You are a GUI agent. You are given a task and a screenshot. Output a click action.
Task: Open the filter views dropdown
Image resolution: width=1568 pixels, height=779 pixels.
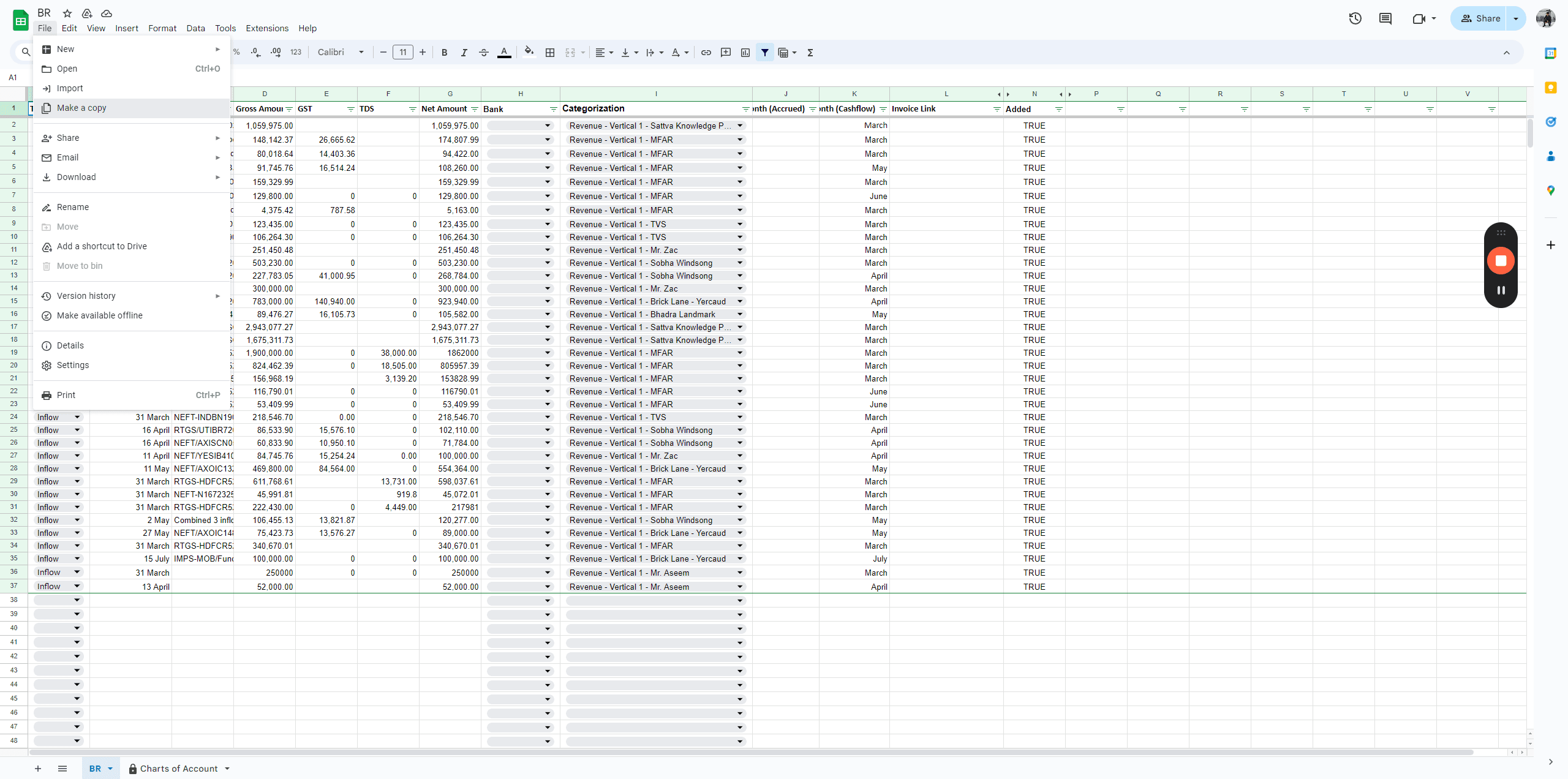[x=787, y=53]
